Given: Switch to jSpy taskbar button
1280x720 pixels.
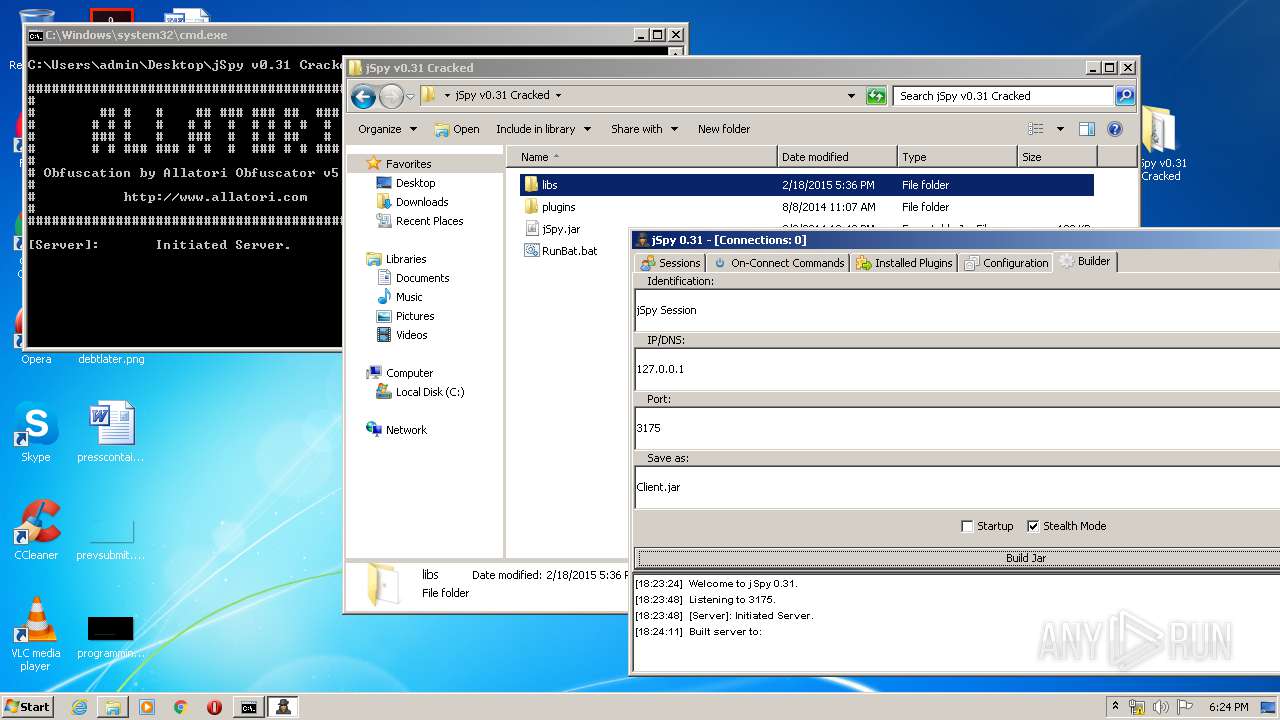Looking at the screenshot, I should coord(283,707).
